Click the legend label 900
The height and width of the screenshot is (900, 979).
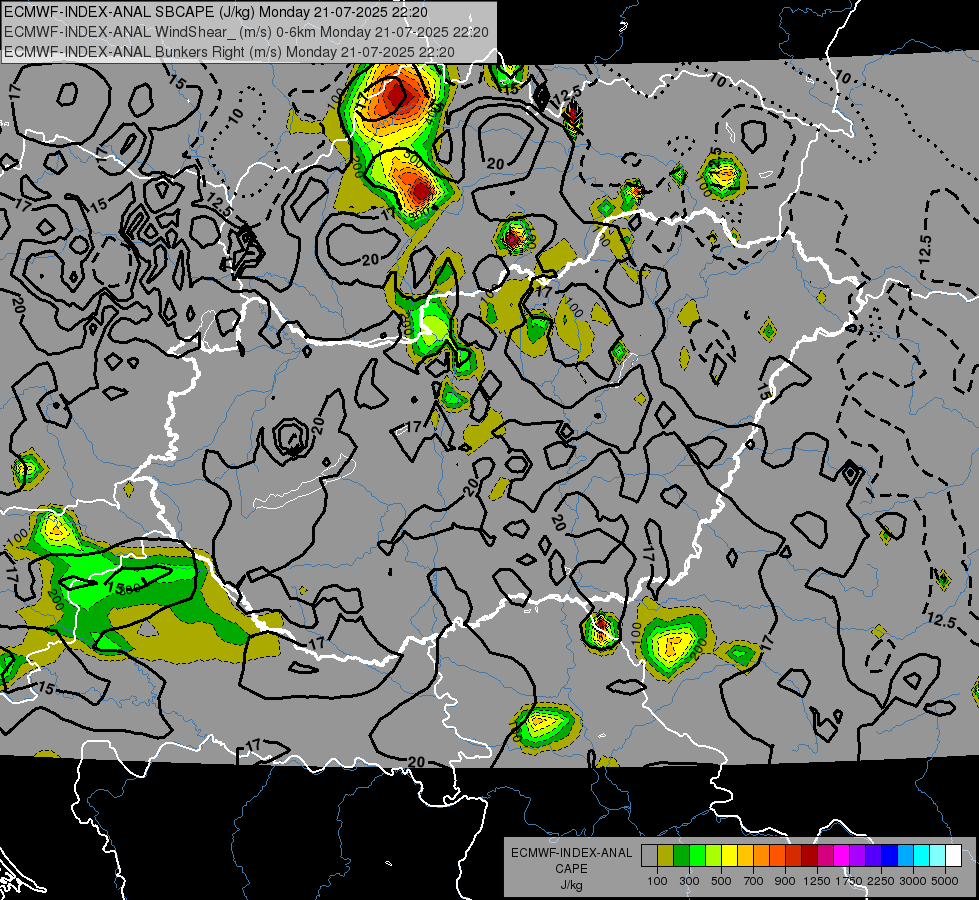(x=785, y=881)
